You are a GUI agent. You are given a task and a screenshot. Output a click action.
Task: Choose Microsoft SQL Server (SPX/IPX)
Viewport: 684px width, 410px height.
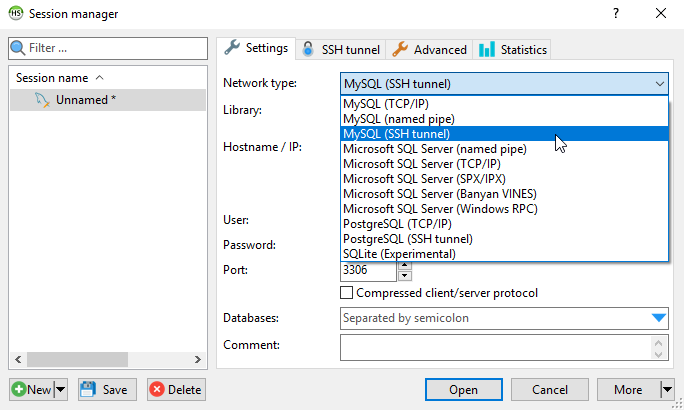(x=504, y=179)
